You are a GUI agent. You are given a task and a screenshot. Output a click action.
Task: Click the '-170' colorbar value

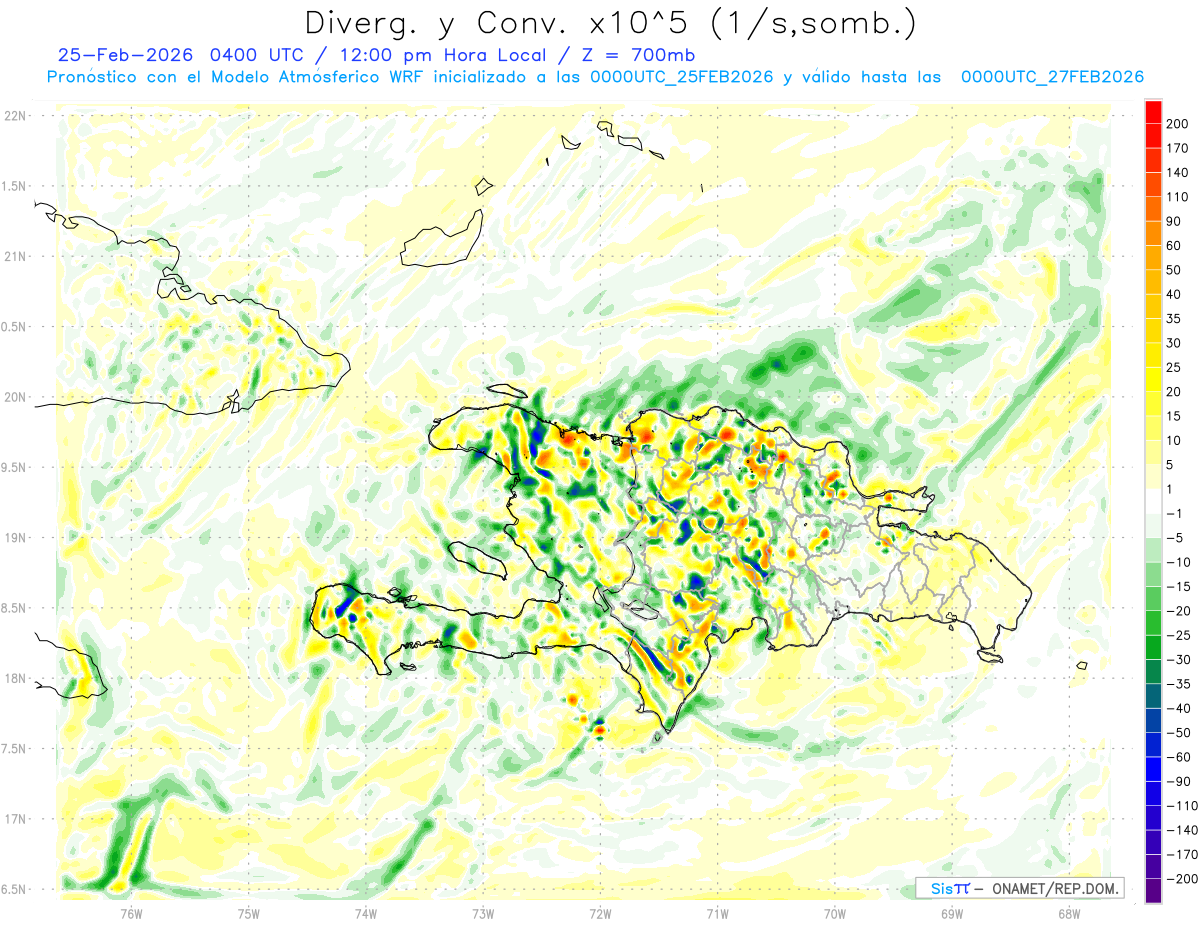pos(1182,854)
